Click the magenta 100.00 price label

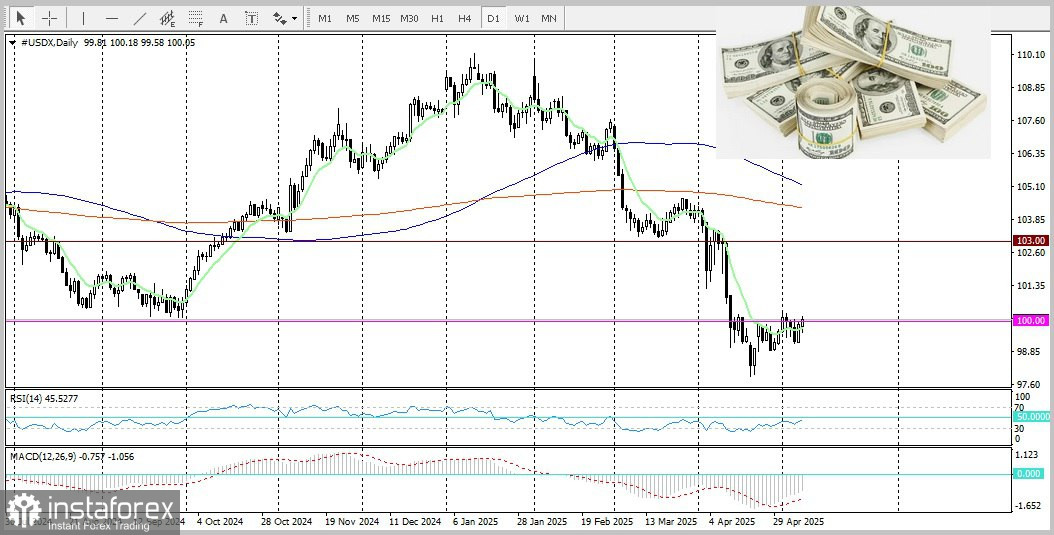point(1030,320)
